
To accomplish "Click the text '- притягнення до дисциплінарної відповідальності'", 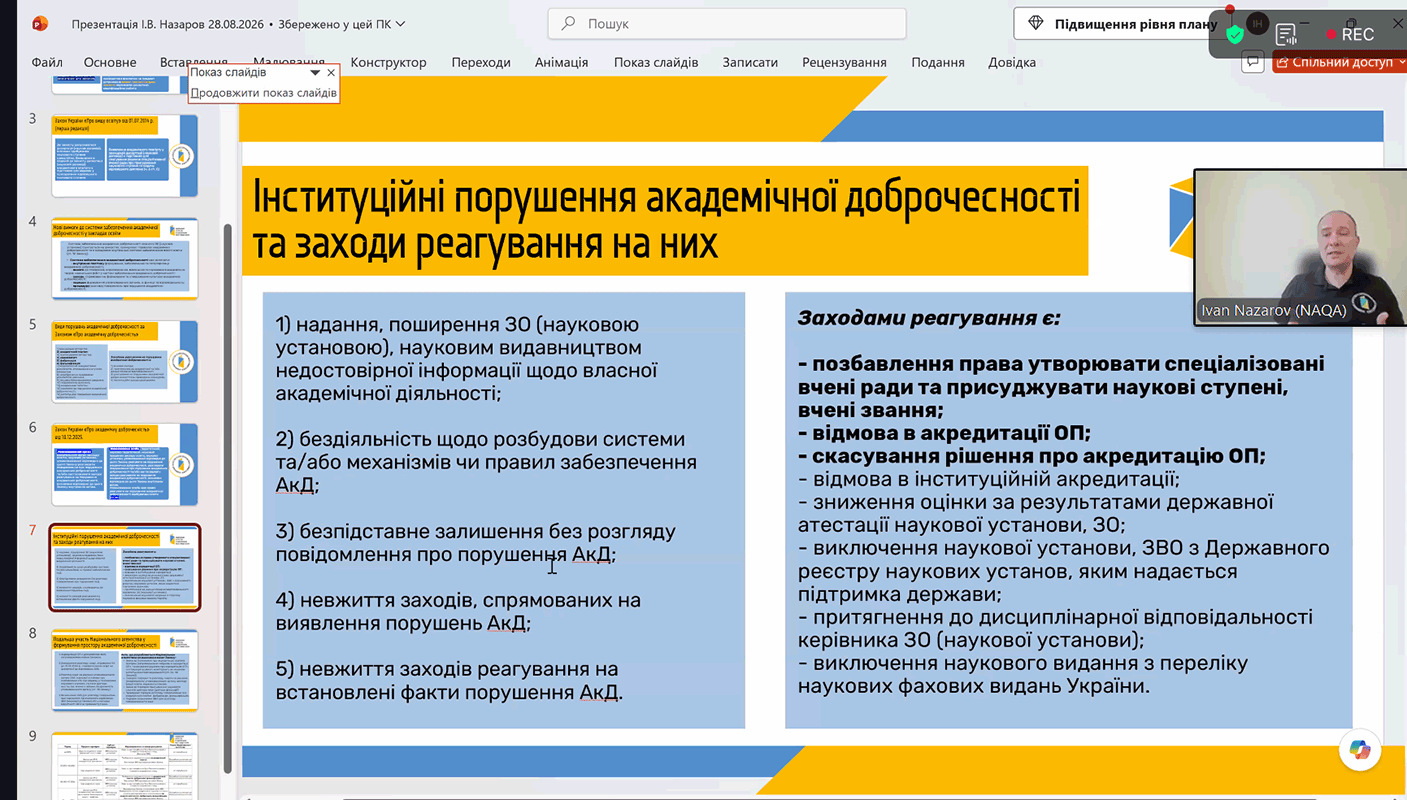I will [x=1055, y=617].
